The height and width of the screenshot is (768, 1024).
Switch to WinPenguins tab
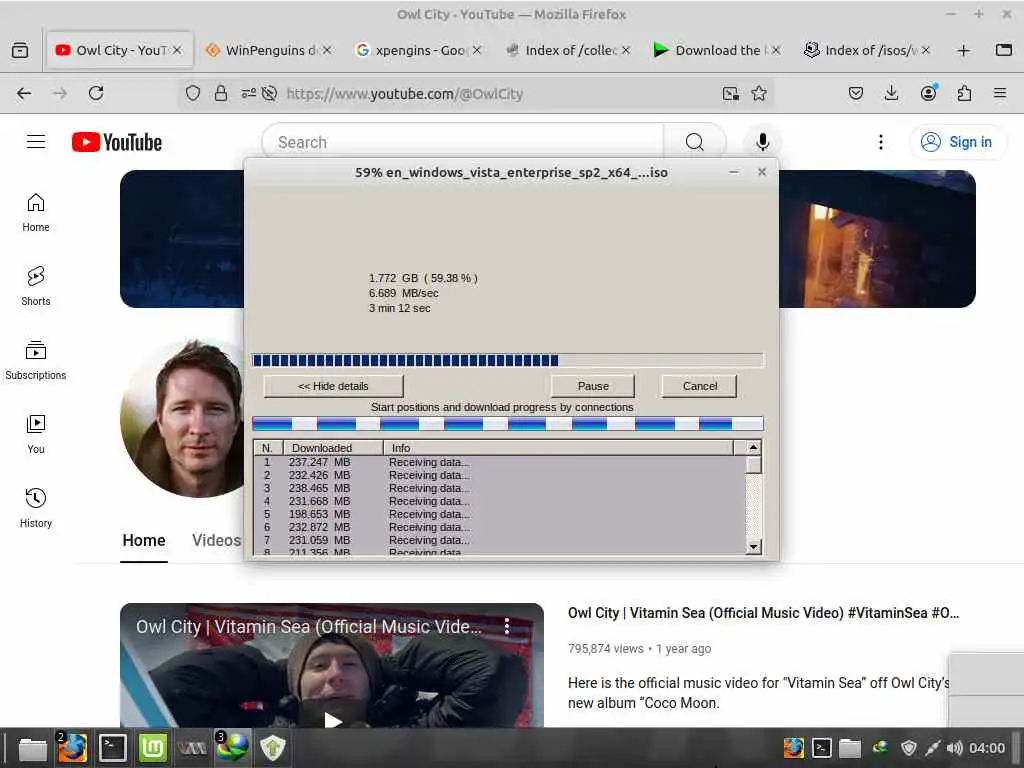point(268,50)
